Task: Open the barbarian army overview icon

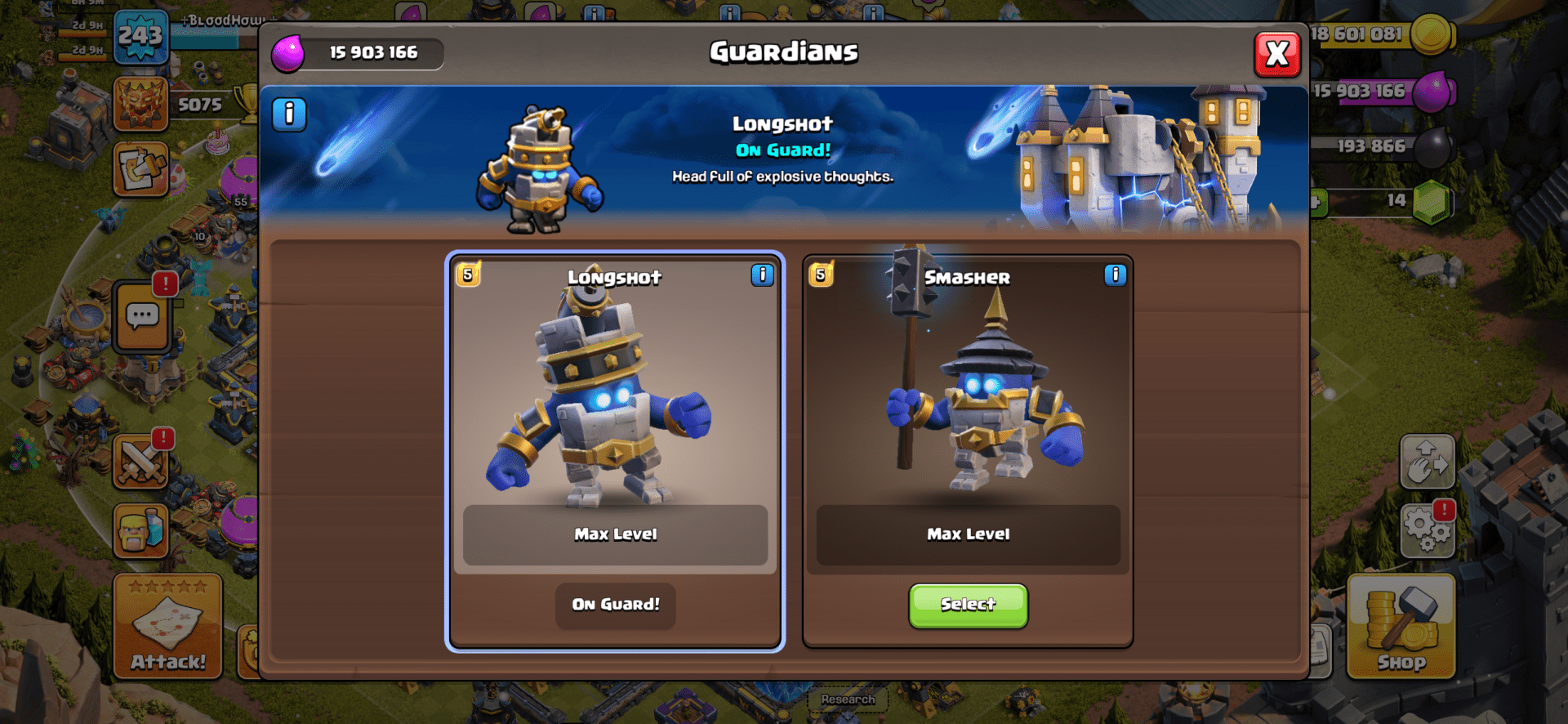Action: pos(141,530)
